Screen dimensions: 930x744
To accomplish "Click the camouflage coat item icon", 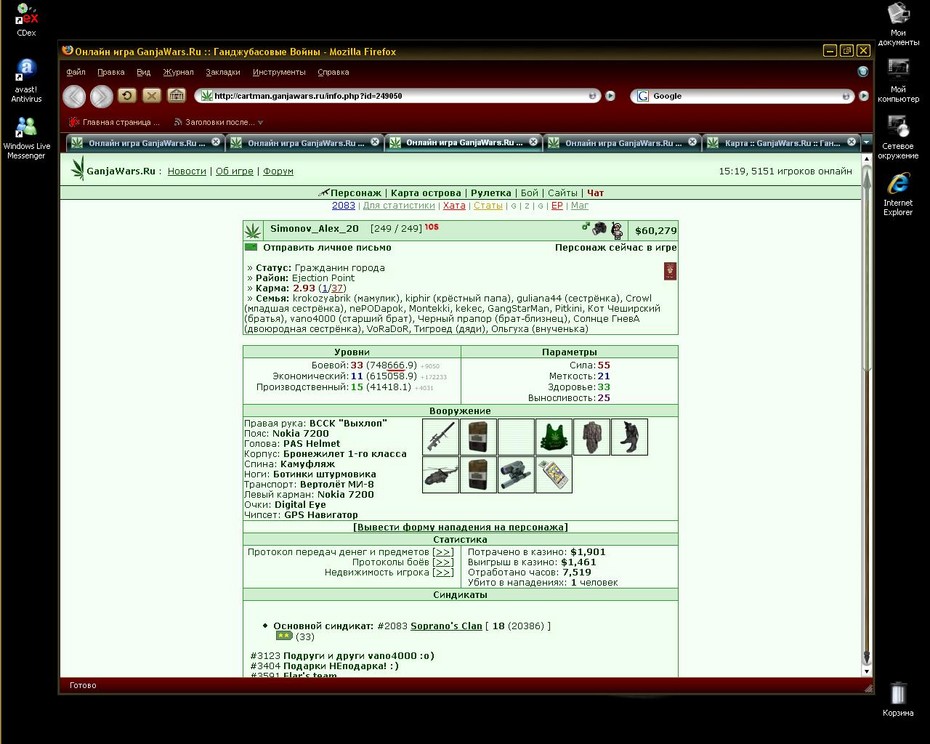I will [x=591, y=437].
